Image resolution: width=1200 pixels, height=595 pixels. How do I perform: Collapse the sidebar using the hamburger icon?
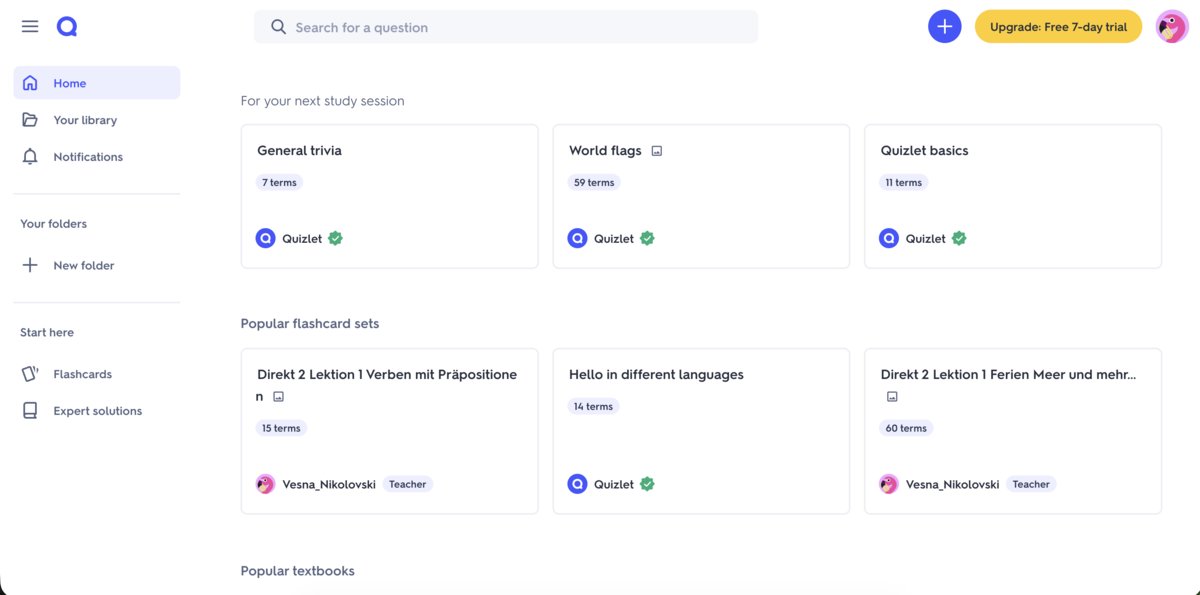coord(29,26)
